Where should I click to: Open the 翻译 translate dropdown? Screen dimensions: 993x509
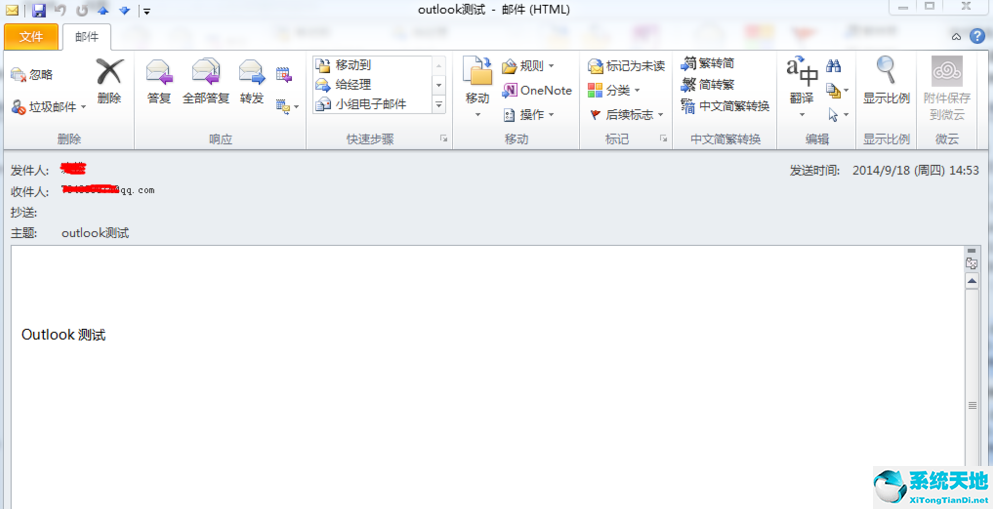[x=802, y=87]
